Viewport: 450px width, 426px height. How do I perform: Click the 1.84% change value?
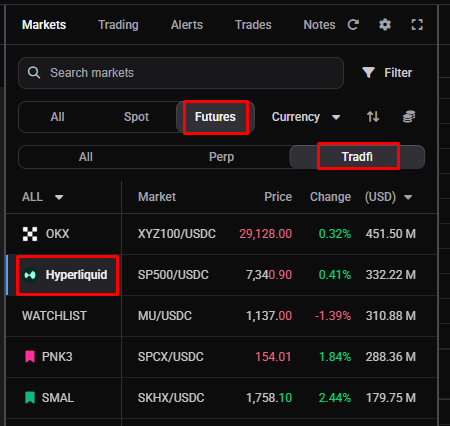(x=335, y=357)
